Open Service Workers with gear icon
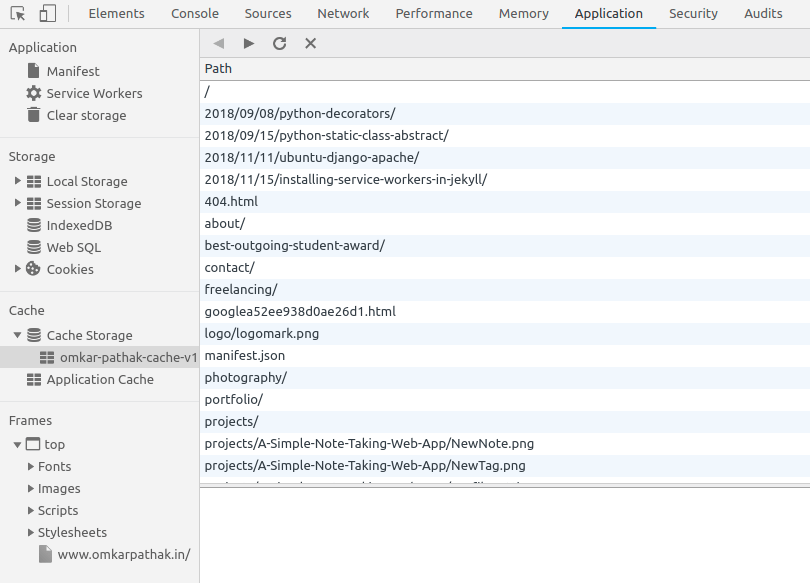The width and height of the screenshot is (810, 583). 94,93
